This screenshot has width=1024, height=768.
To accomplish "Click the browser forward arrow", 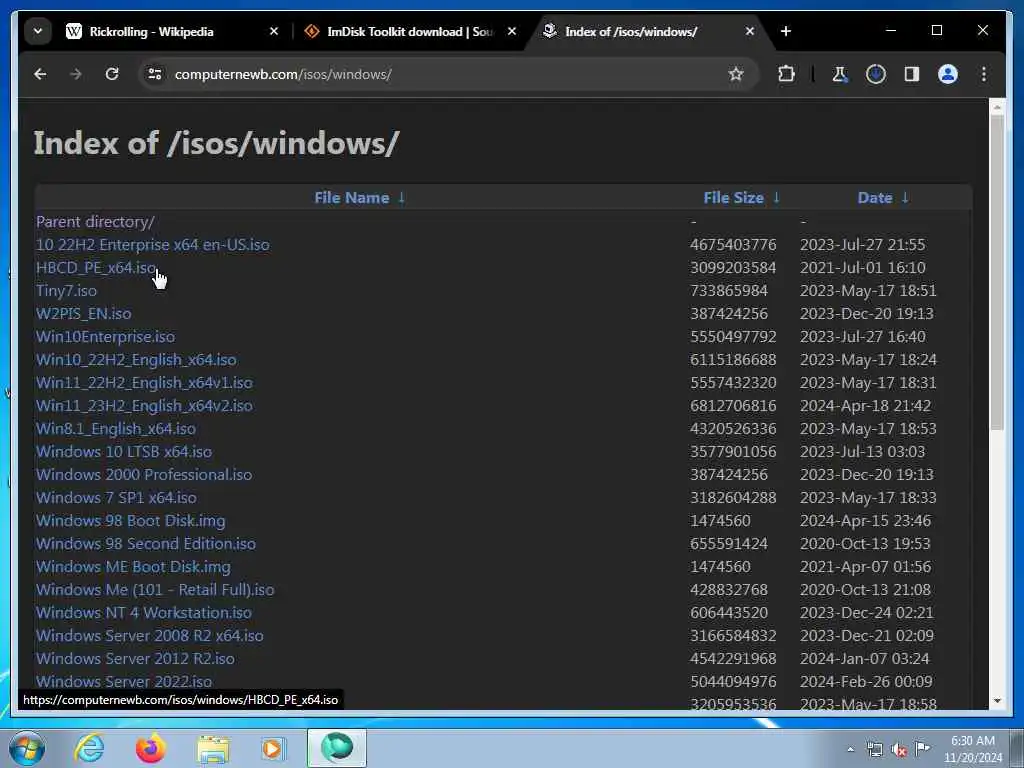I will [76, 74].
